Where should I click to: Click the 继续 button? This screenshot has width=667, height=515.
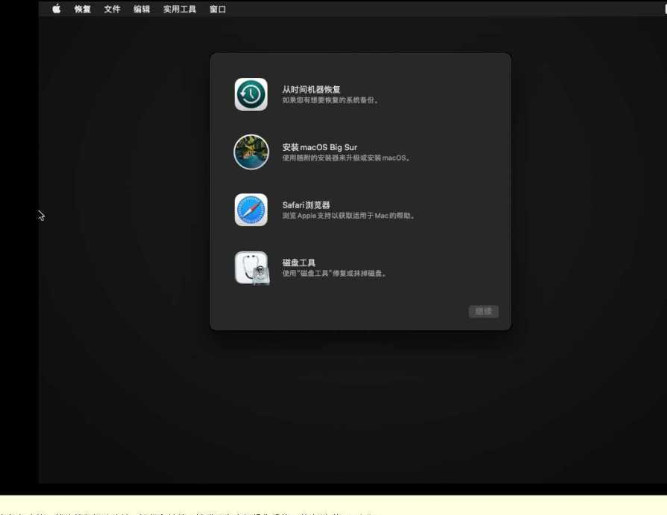tap(484, 311)
